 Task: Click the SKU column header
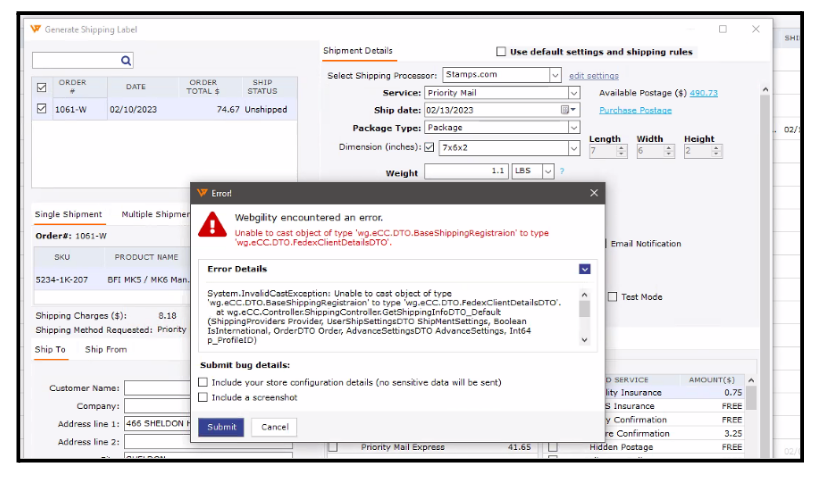click(x=62, y=257)
